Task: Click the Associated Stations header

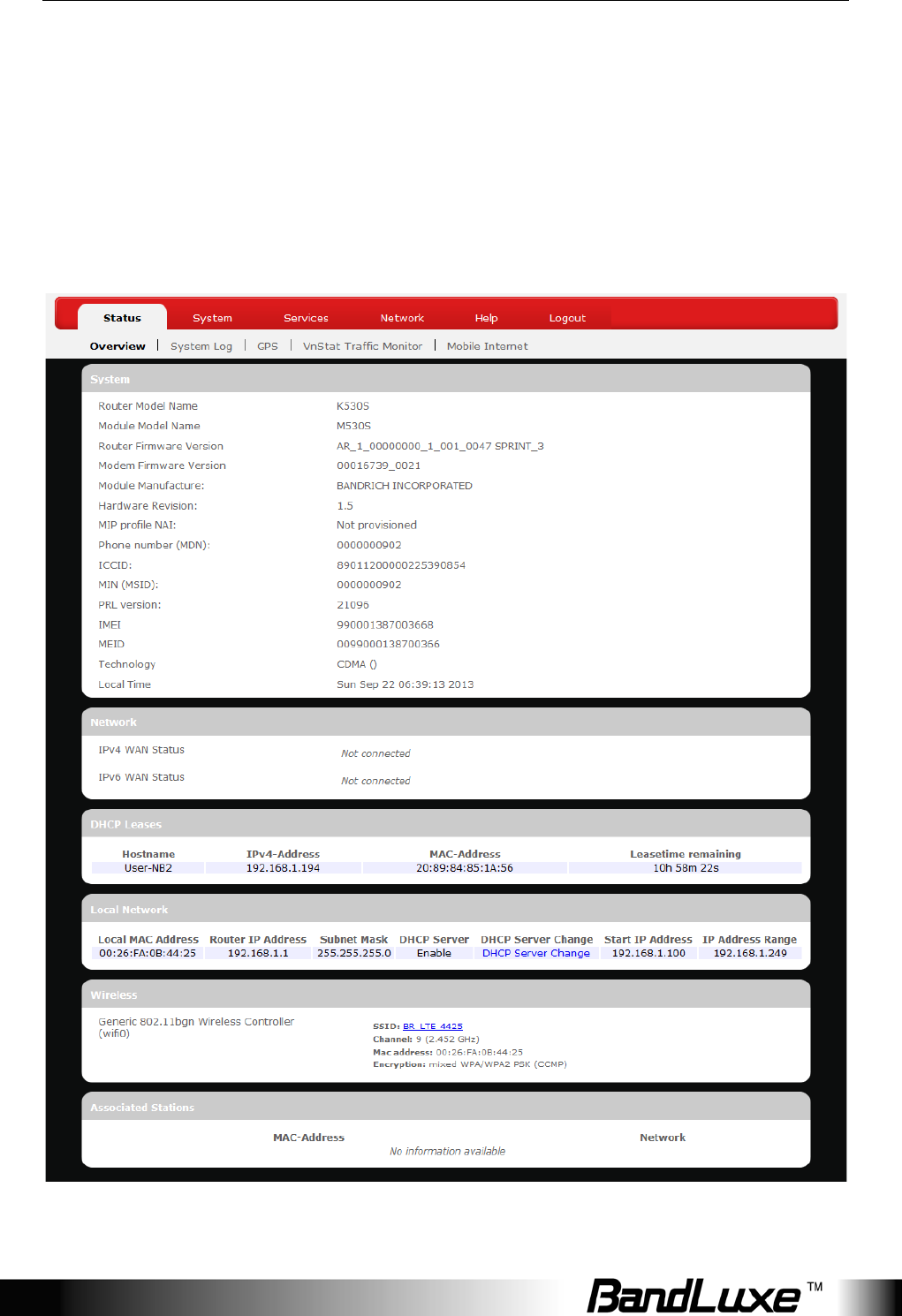Action: pyautogui.click(x=446, y=1107)
